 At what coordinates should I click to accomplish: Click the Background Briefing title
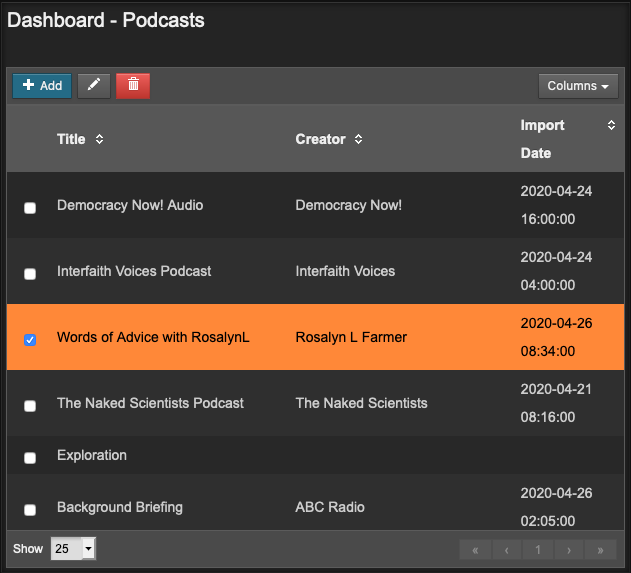tap(120, 507)
